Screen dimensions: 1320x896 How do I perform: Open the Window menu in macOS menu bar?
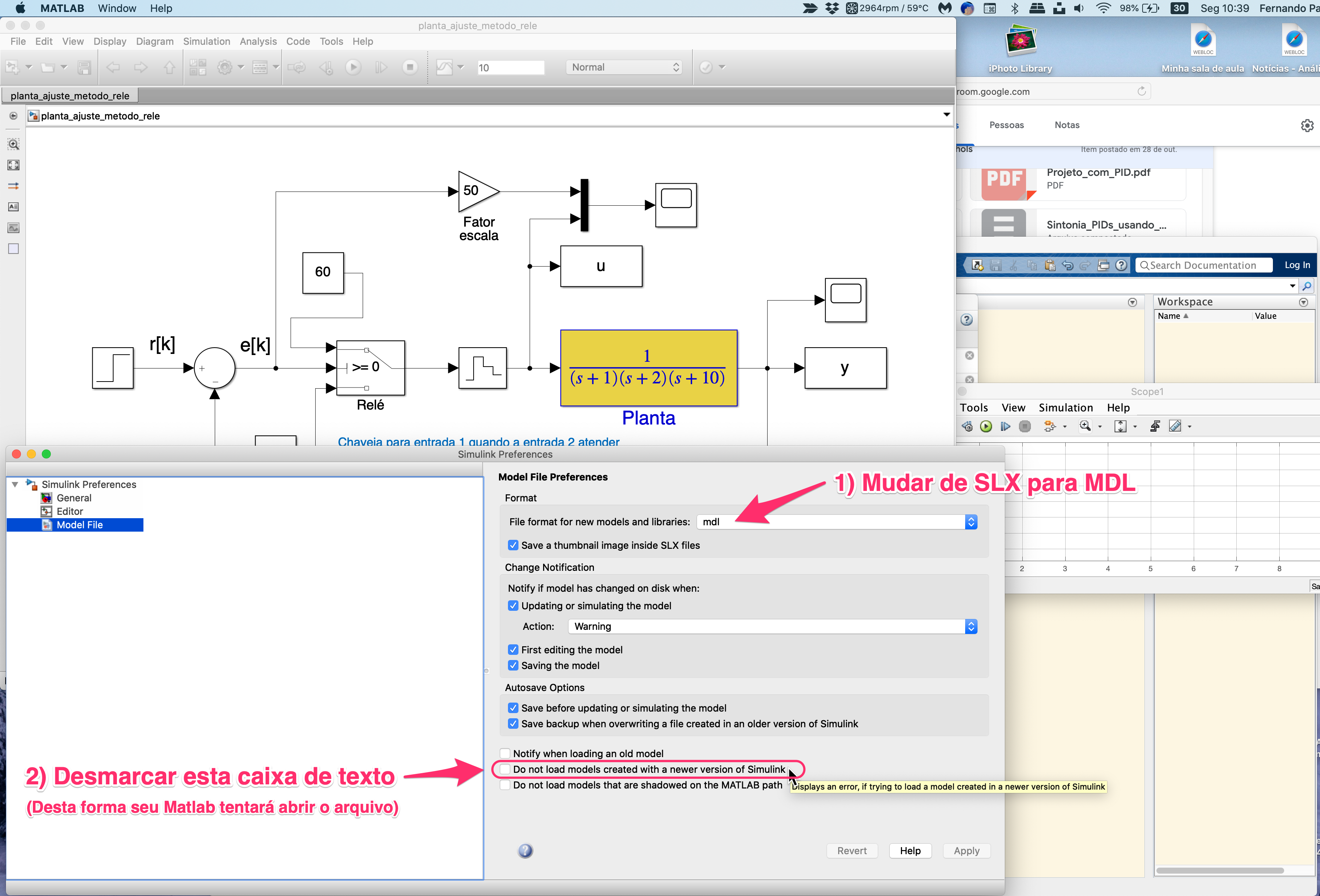[117, 8]
